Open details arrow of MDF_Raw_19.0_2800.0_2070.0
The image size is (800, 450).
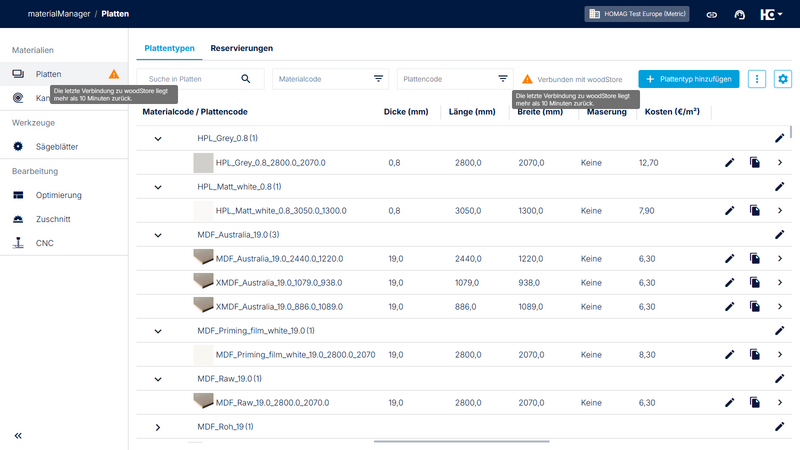point(780,403)
